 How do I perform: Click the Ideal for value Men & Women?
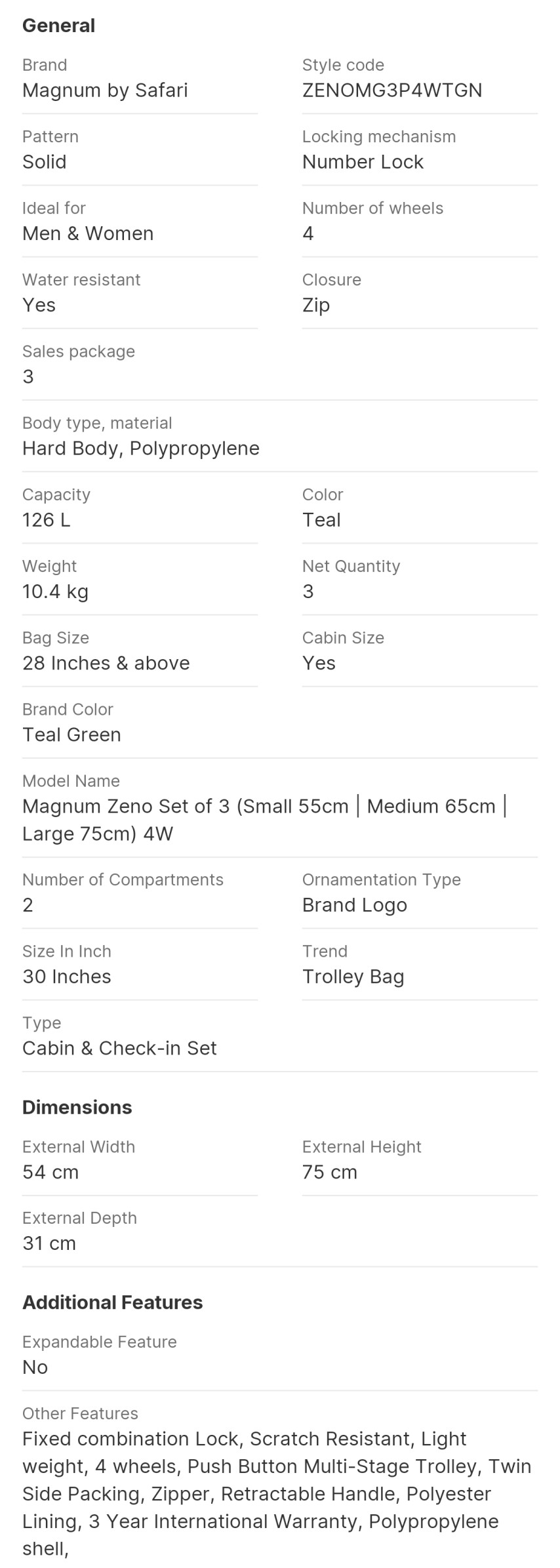(x=88, y=233)
